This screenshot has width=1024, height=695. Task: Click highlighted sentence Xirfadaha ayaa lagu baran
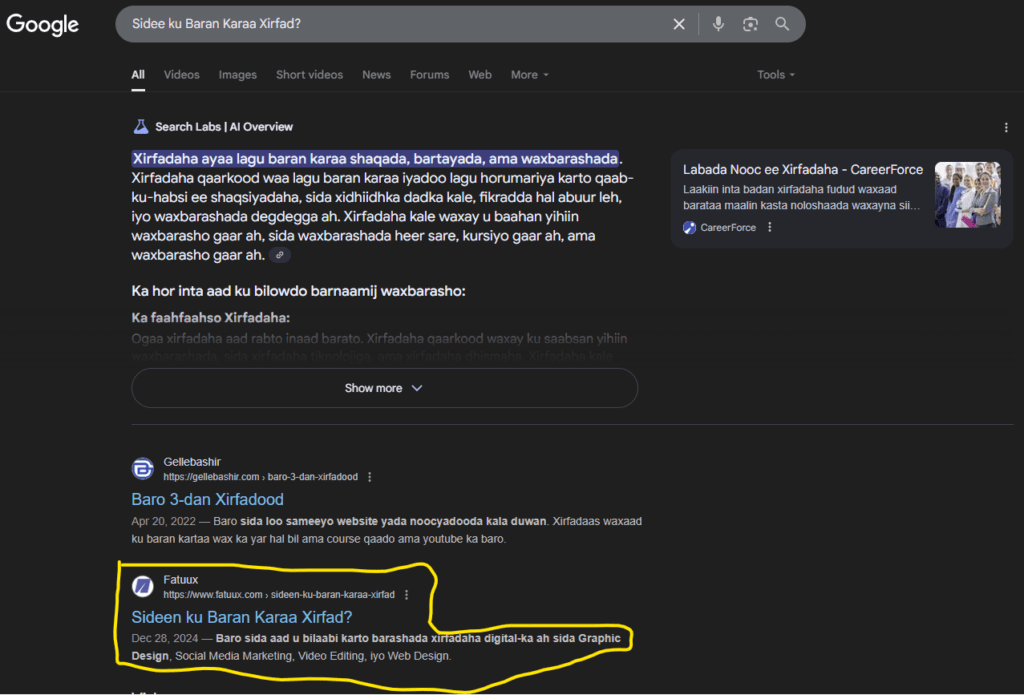tap(376, 159)
